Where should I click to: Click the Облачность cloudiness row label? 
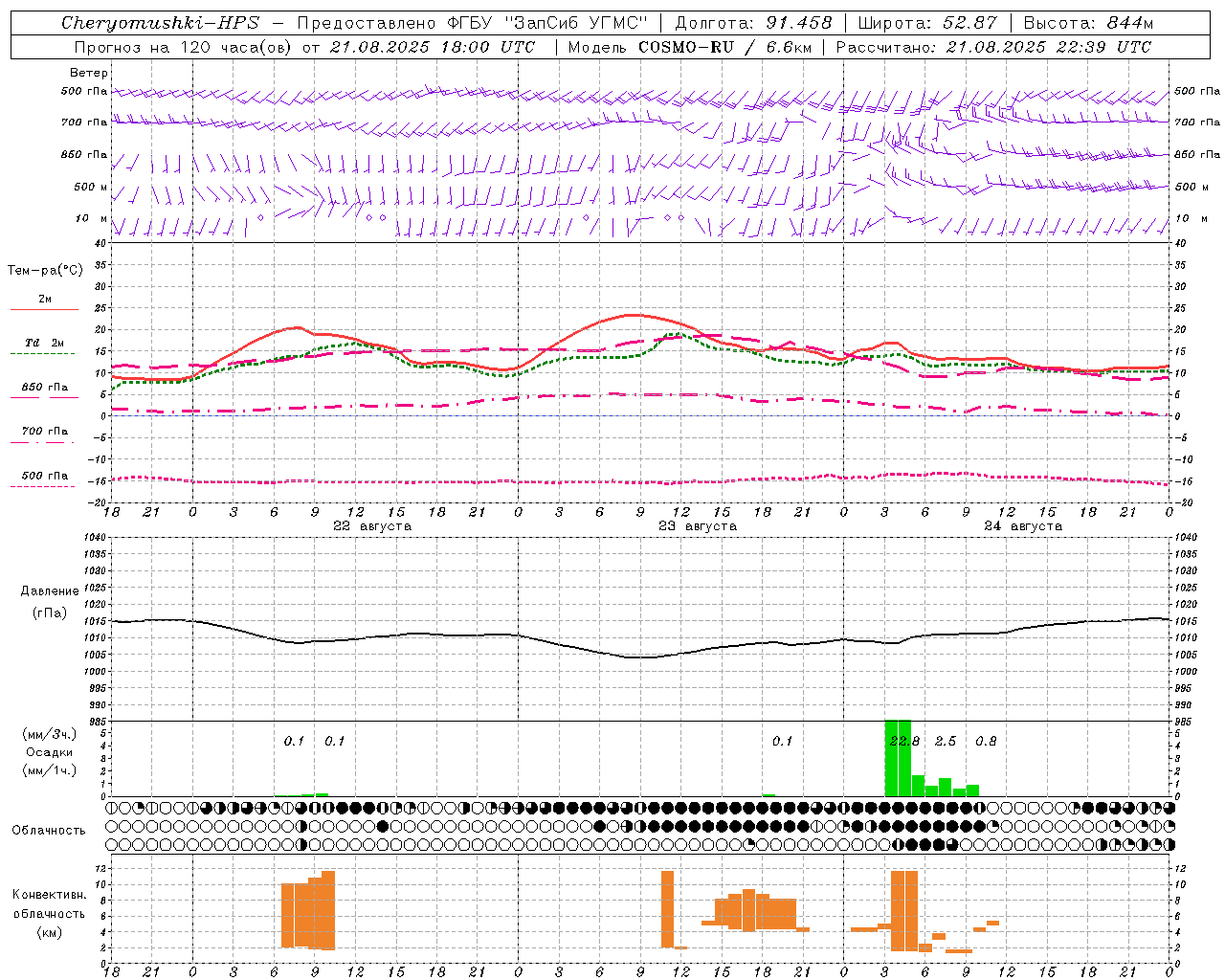(49, 830)
